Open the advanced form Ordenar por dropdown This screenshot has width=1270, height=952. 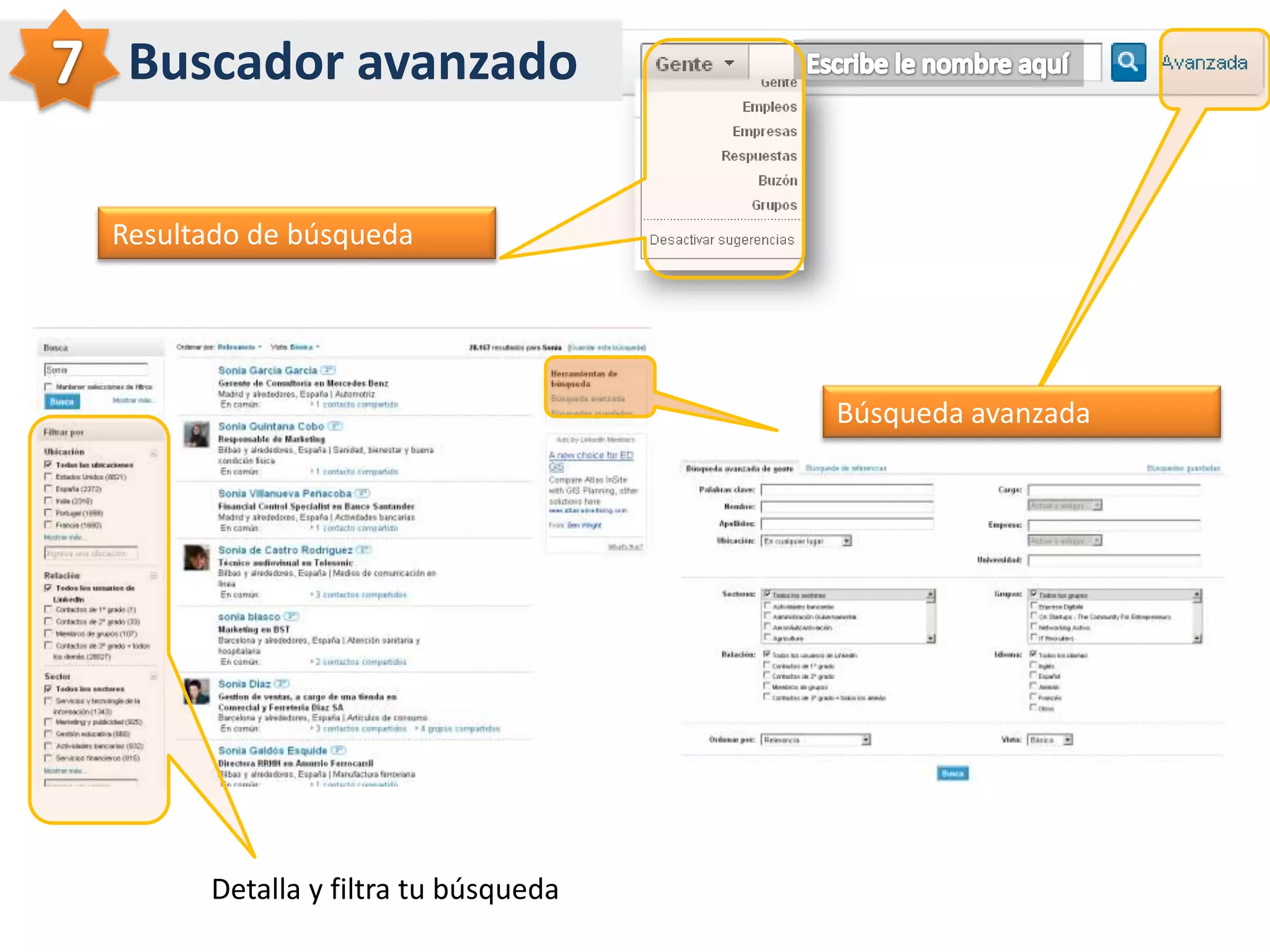(817, 739)
